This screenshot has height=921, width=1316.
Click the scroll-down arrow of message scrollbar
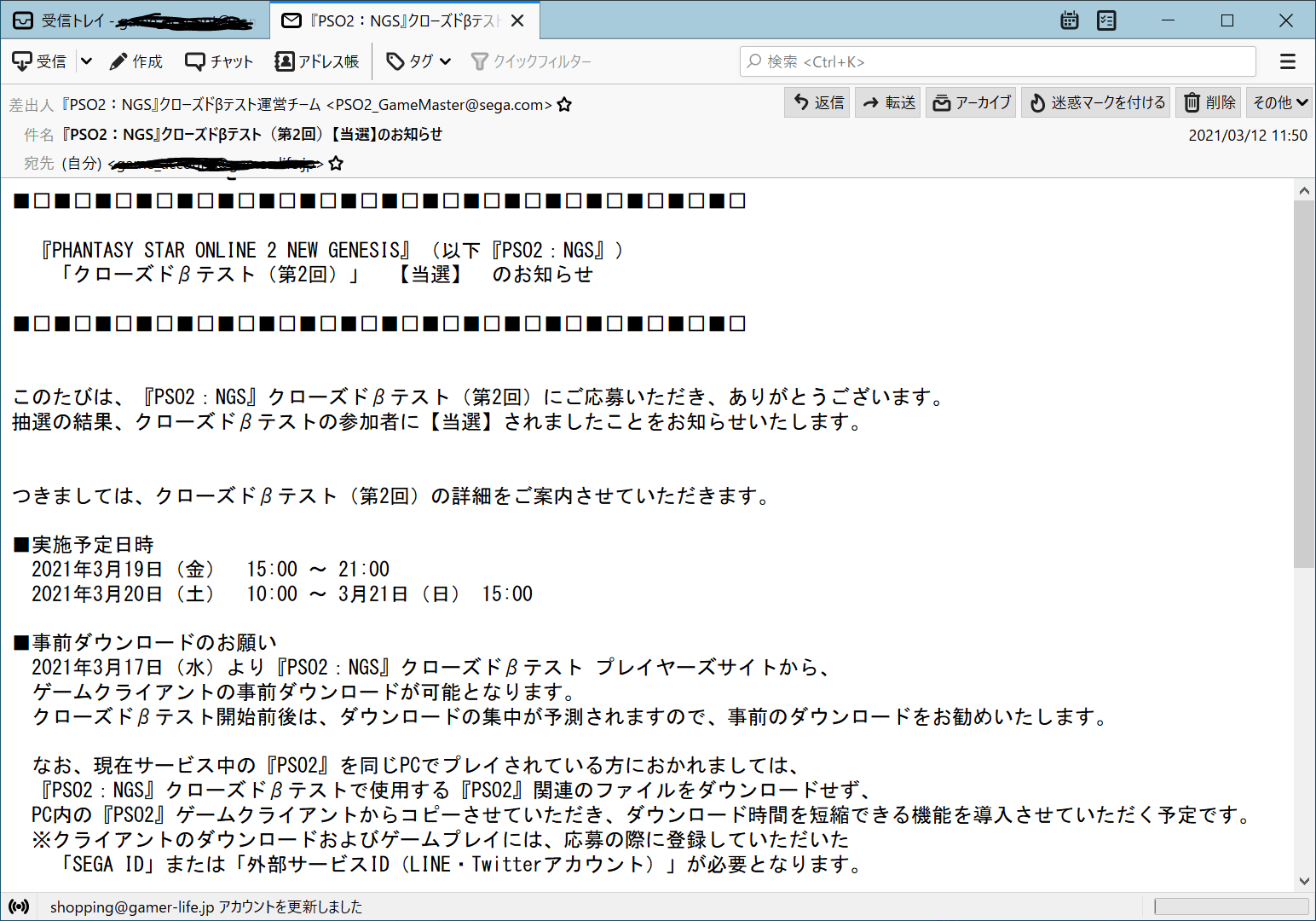[1304, 881]
